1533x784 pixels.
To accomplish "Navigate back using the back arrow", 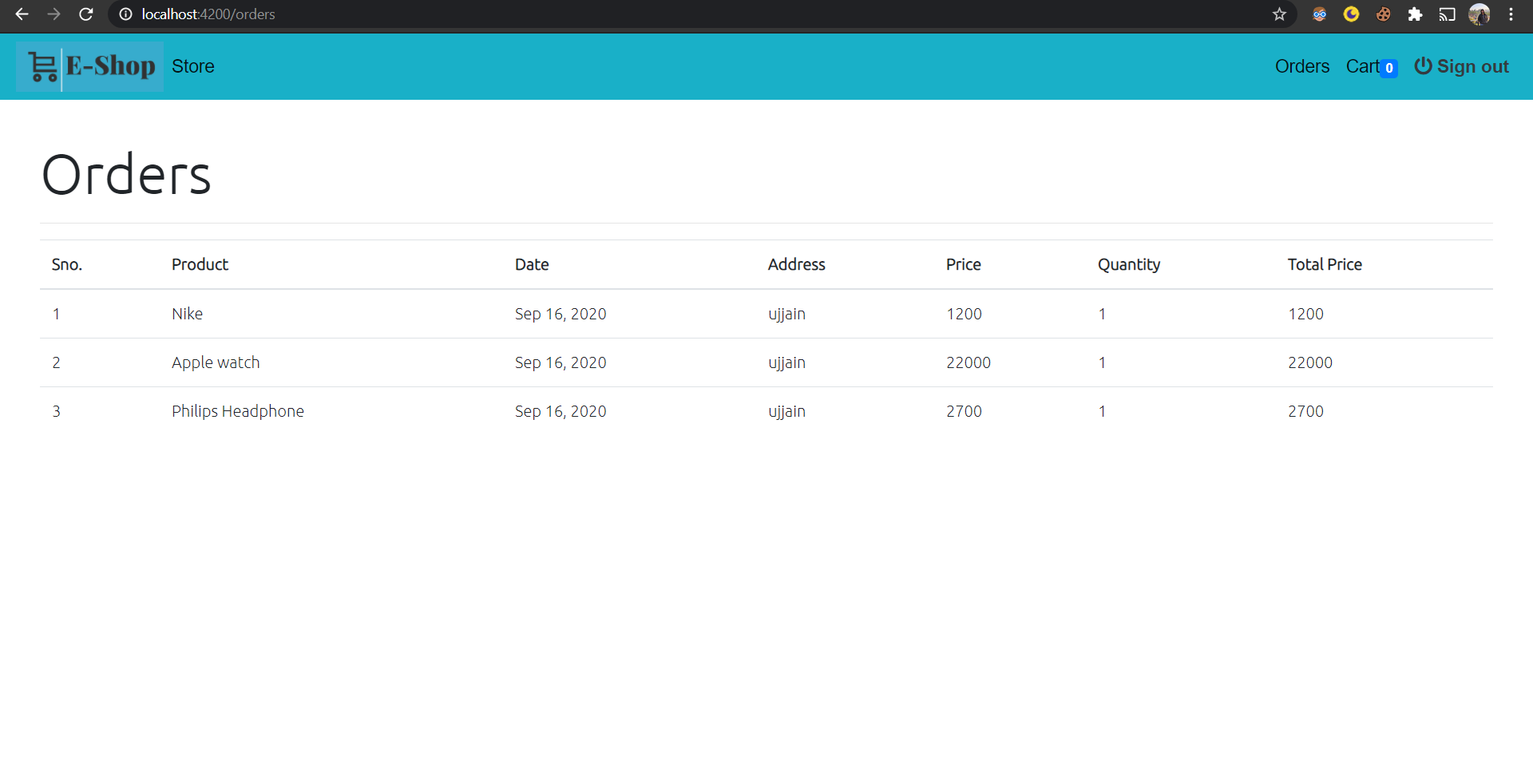I will click(x=22, y=14).
